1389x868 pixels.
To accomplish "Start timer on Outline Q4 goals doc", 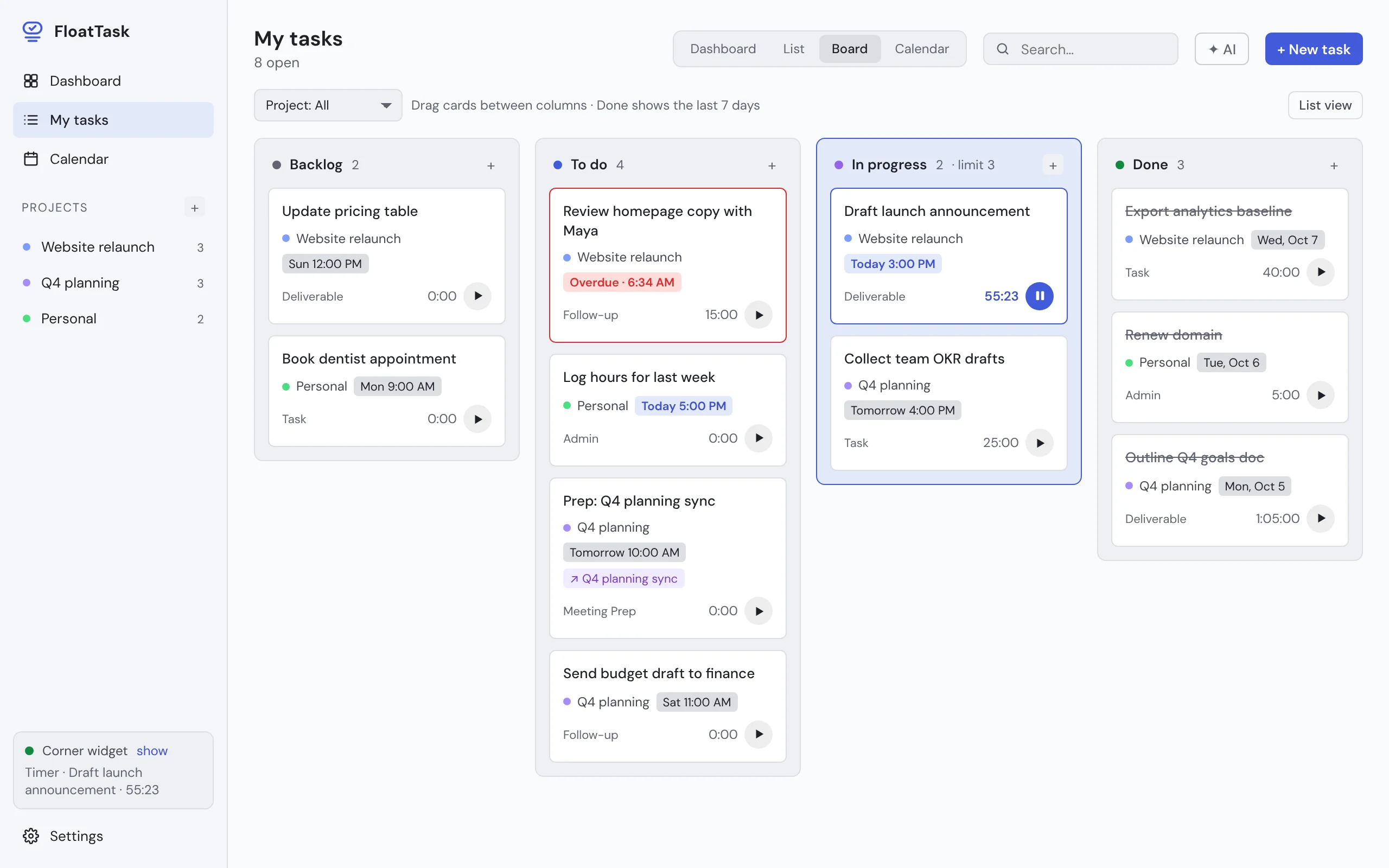I will [x=1321, y=519].
